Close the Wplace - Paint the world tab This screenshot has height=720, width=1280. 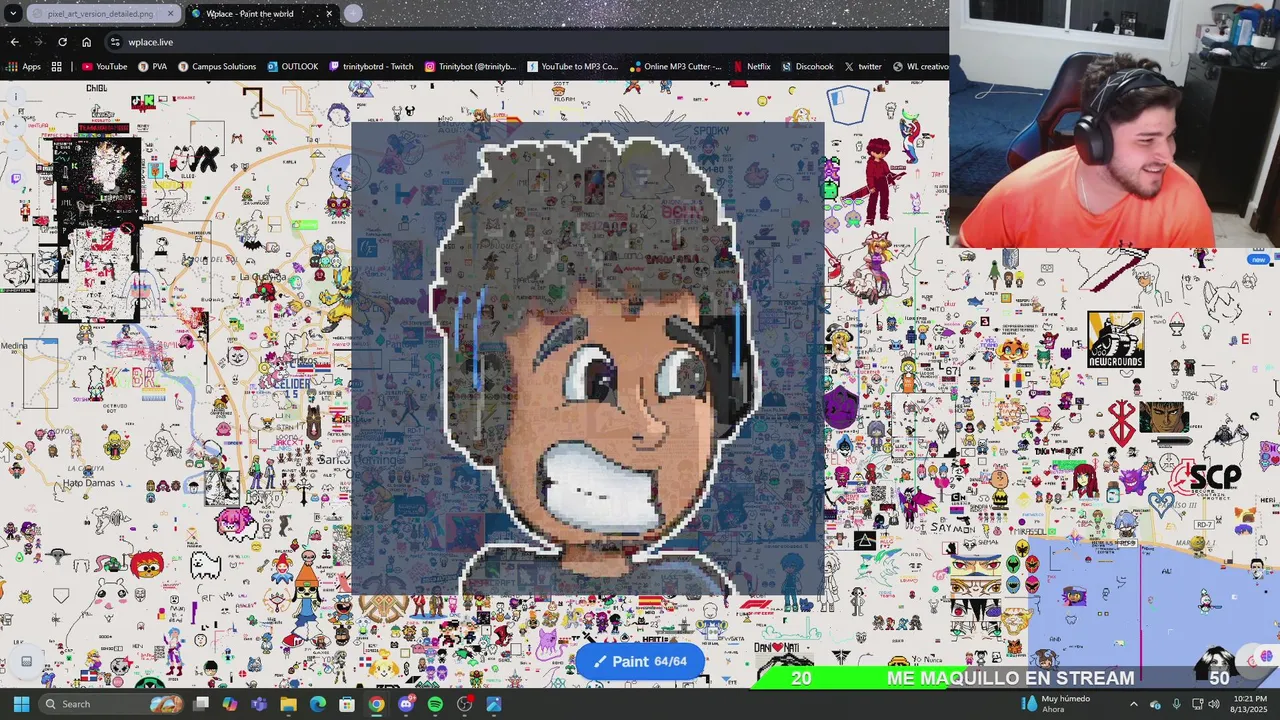pyautogui.click(x=329, y=14)
